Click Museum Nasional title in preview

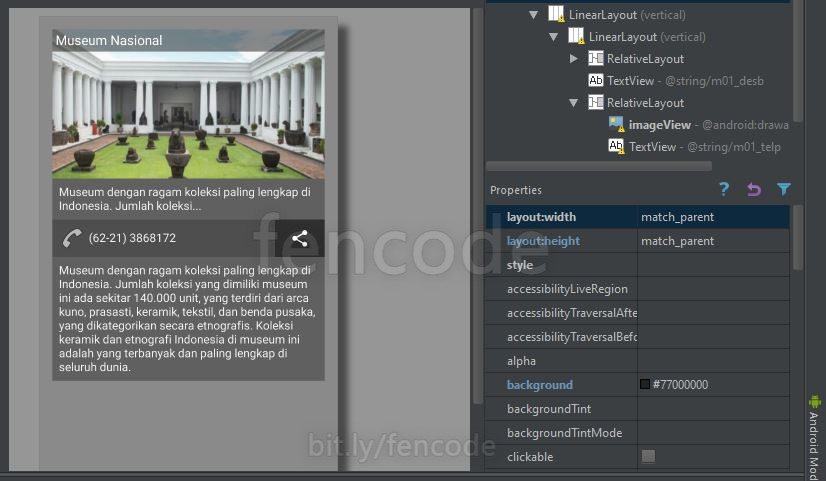(109, 41)
